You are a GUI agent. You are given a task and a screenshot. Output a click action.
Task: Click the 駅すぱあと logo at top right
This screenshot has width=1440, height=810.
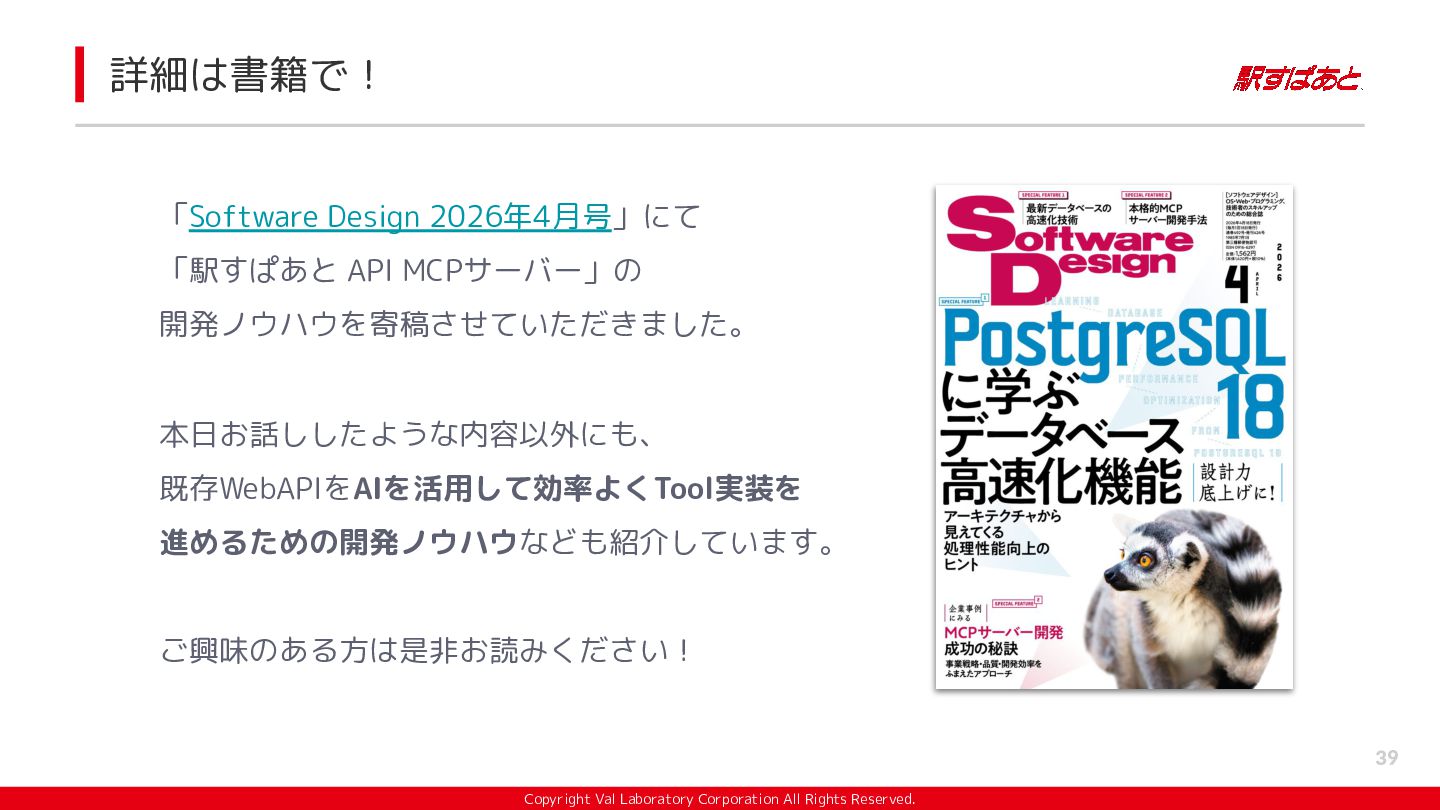(1297, 78)
